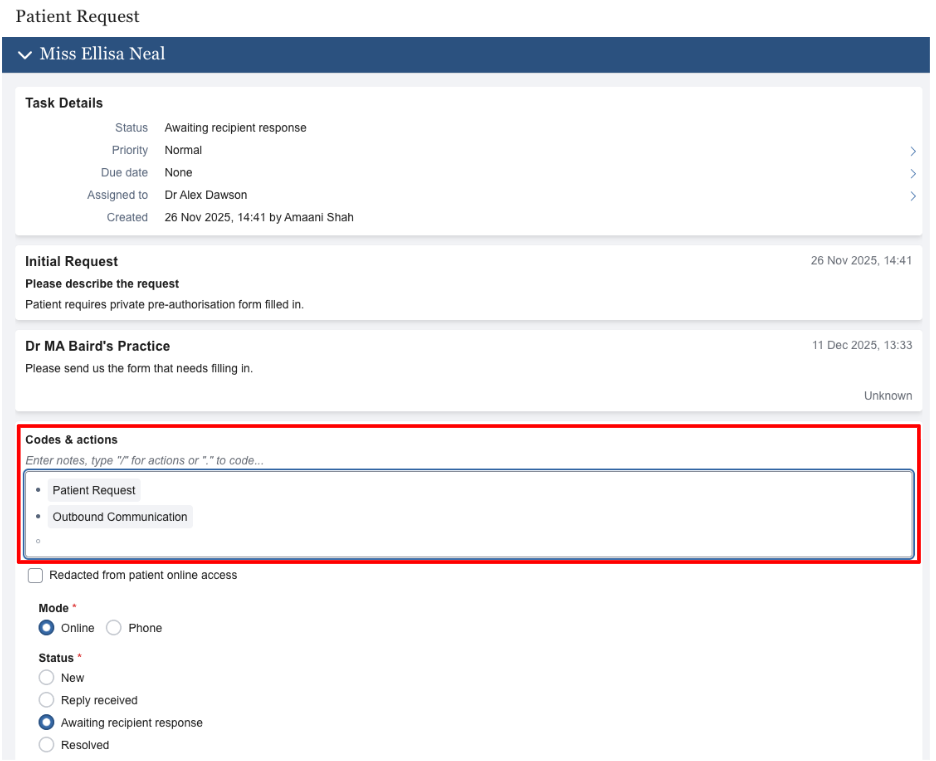Click the Miss Ellisa Neal patient name
This screenshot has height=761, width=936.
coord(102,54)
